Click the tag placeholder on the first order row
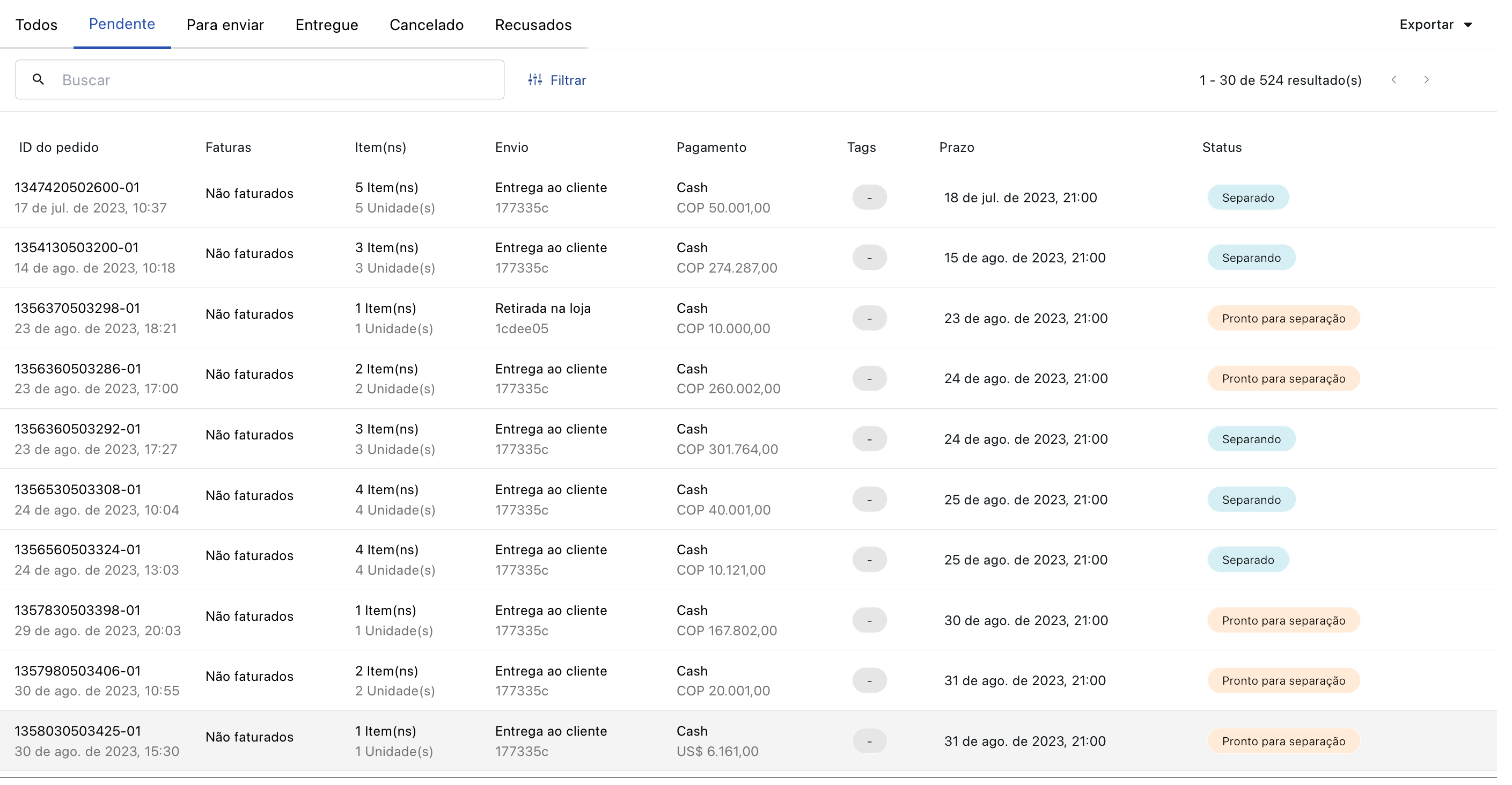The image size is (1512, 785). (869, 197)
